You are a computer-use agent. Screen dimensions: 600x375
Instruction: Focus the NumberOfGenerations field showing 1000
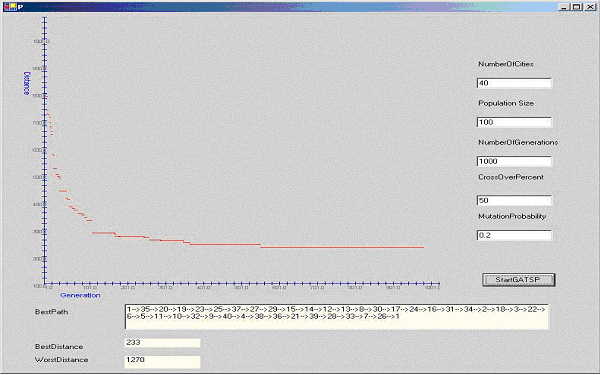[x=514, y=161]
